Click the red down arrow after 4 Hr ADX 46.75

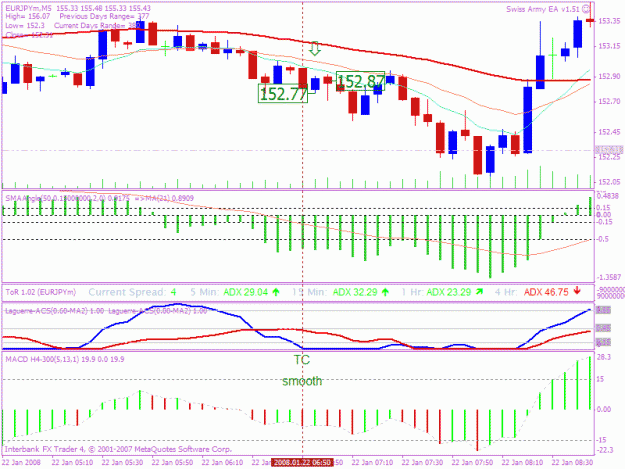coord(577,291)
